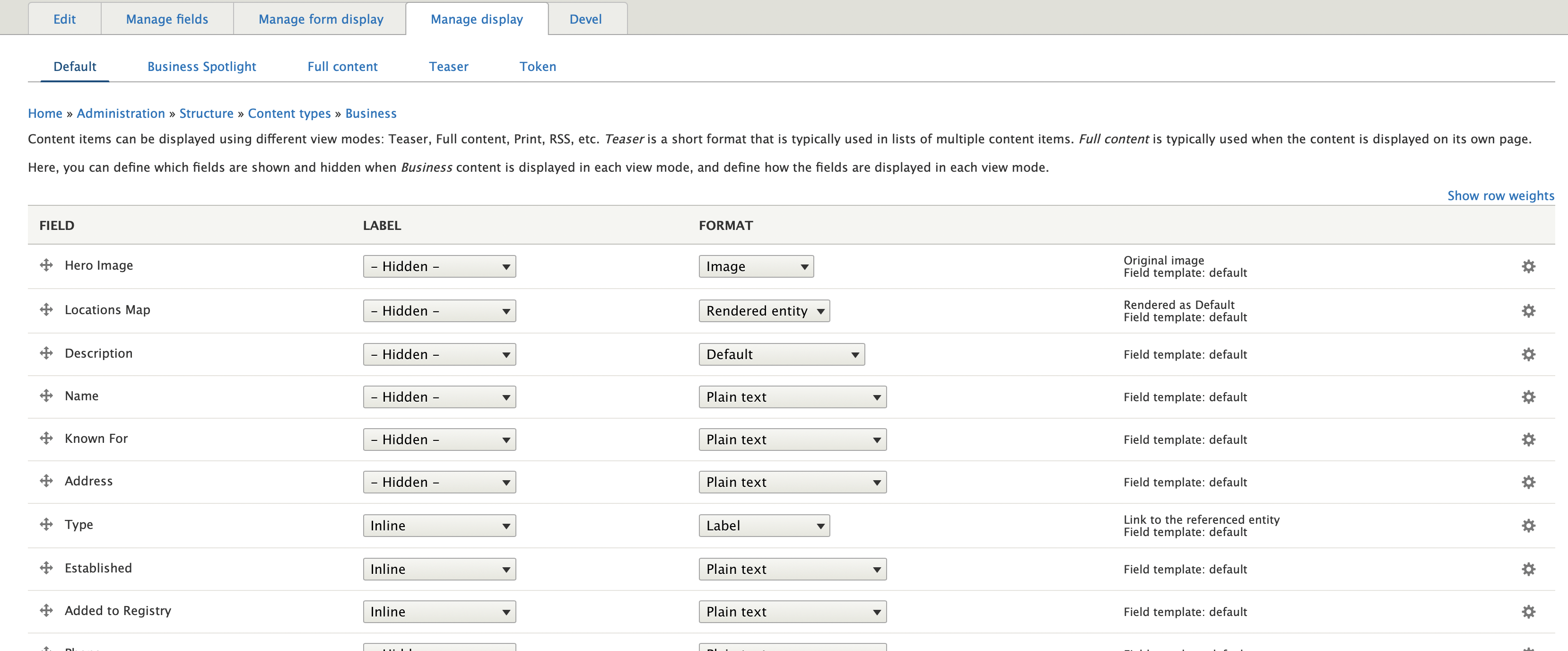Switch to Manage form display tab

[321, 19]
